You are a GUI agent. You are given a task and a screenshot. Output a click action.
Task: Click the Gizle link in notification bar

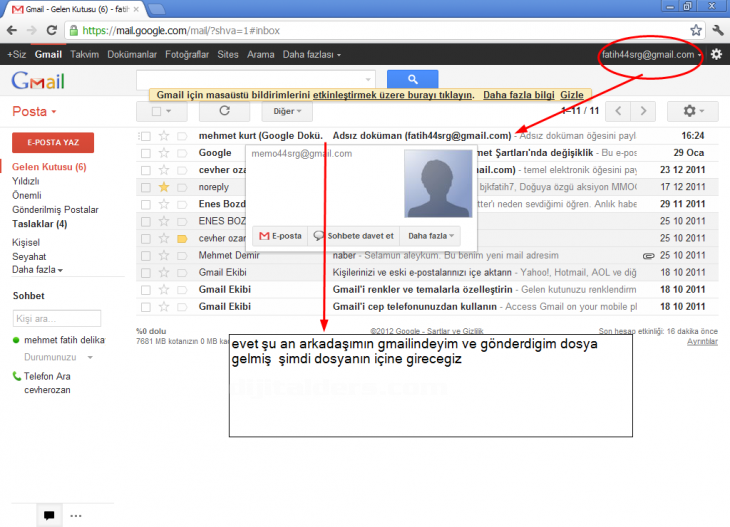click(x=572, y=95)
